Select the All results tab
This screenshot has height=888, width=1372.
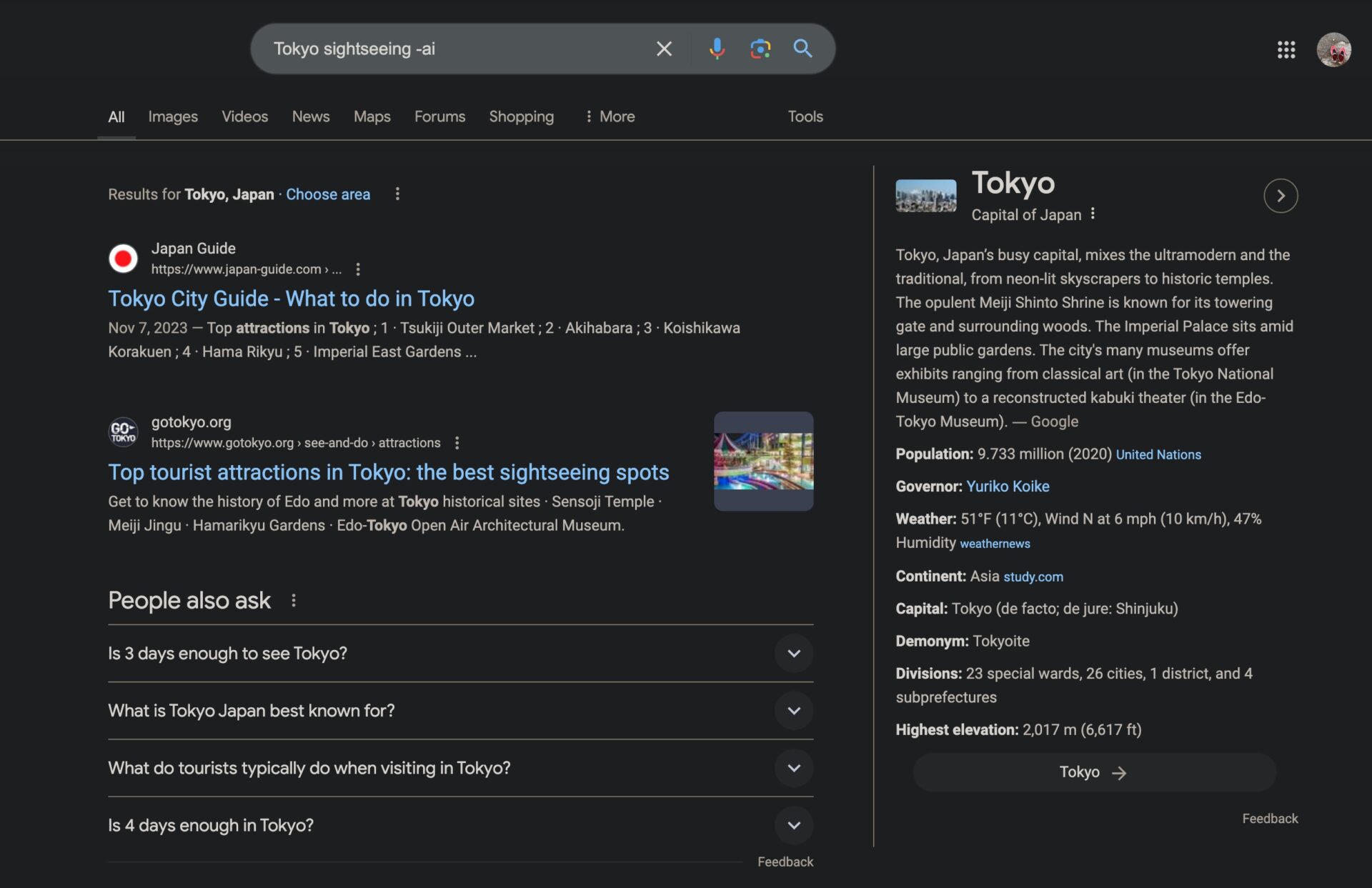(116, 116)
